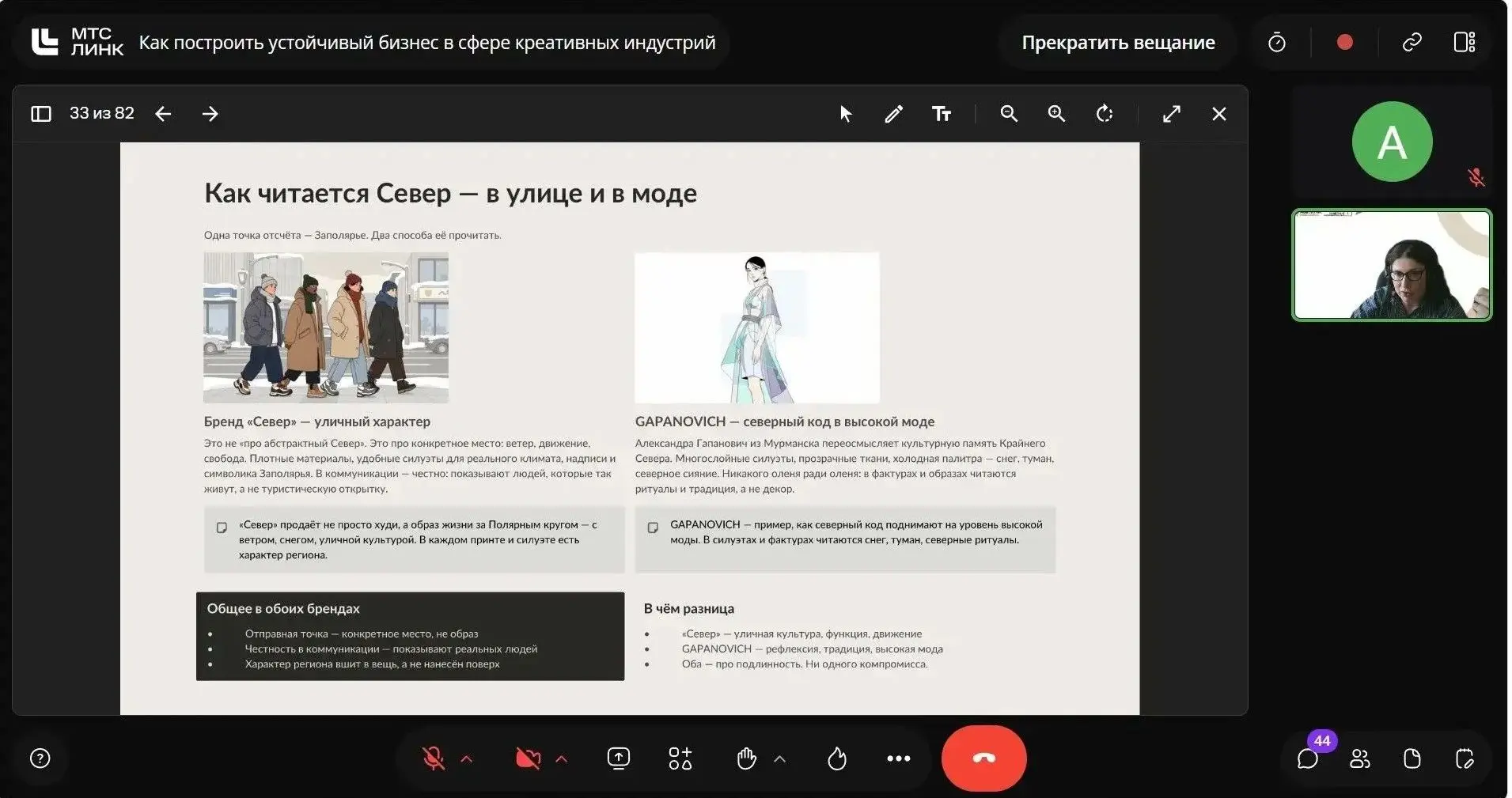Image resolution: width=1512 pixels, height=798 pixels.
Task: Expand raise hand options arrow
Action: pos(779,759)
